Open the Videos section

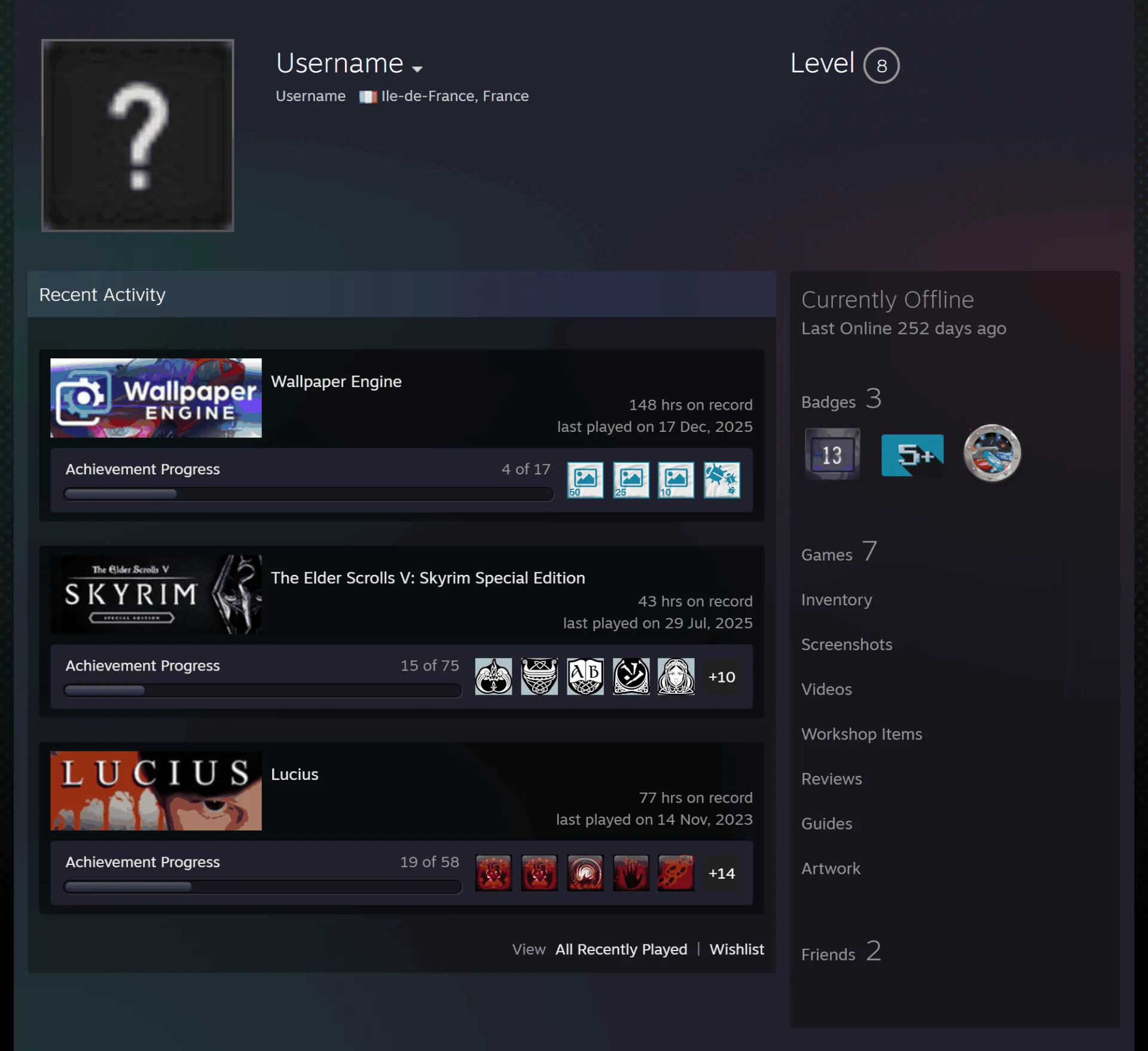pyautogui.click(x=826, y=689)
